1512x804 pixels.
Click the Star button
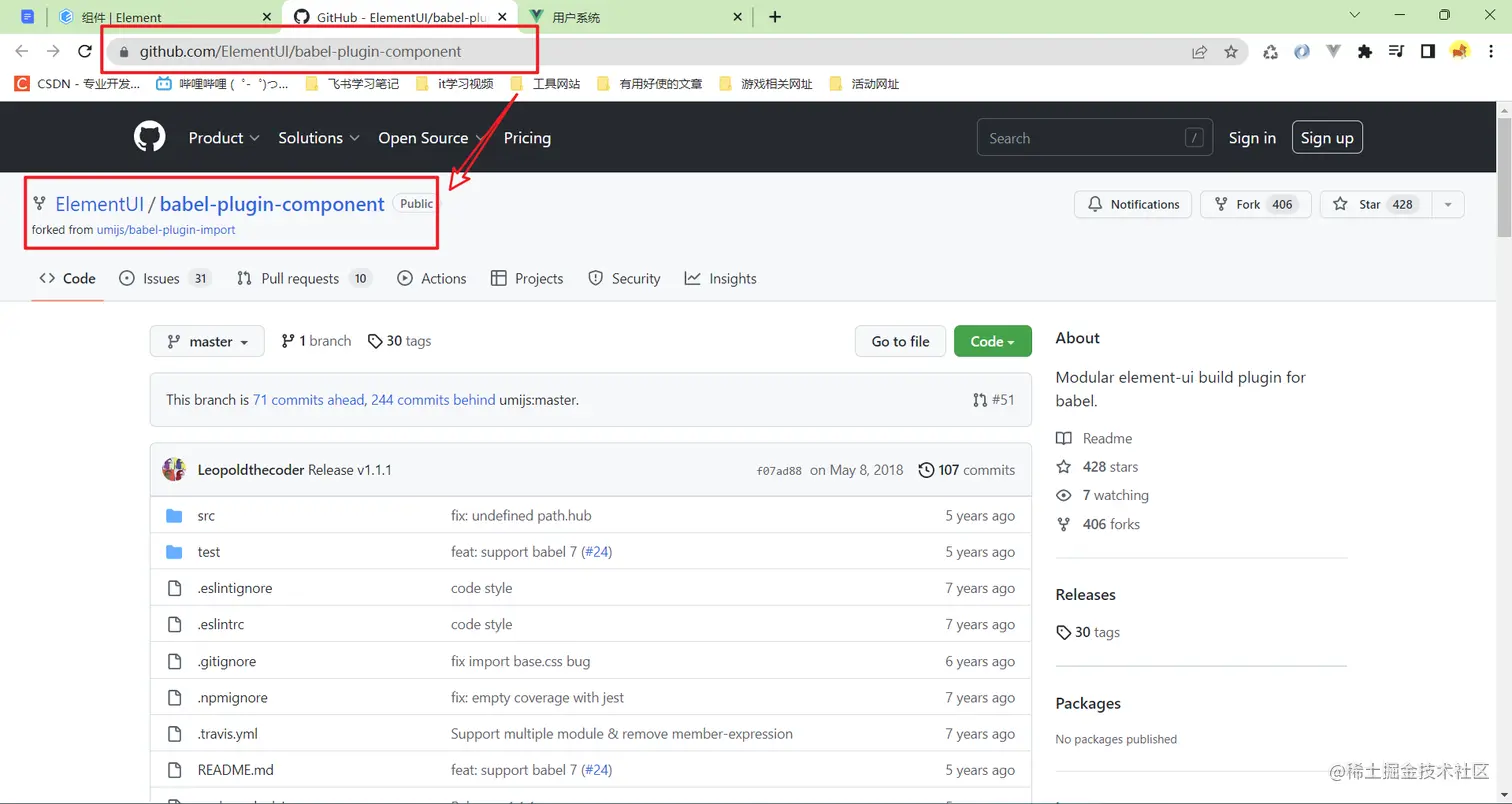[x=1376, y=204]
